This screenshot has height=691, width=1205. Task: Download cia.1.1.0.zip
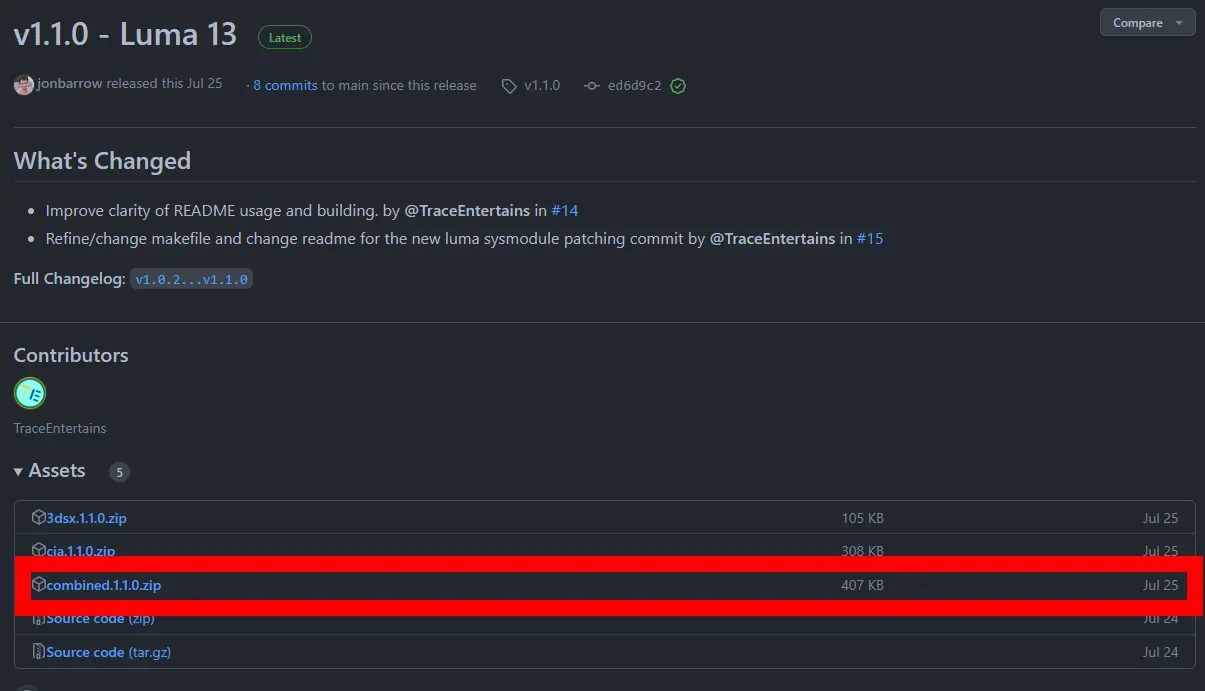[x=80, y=551]
